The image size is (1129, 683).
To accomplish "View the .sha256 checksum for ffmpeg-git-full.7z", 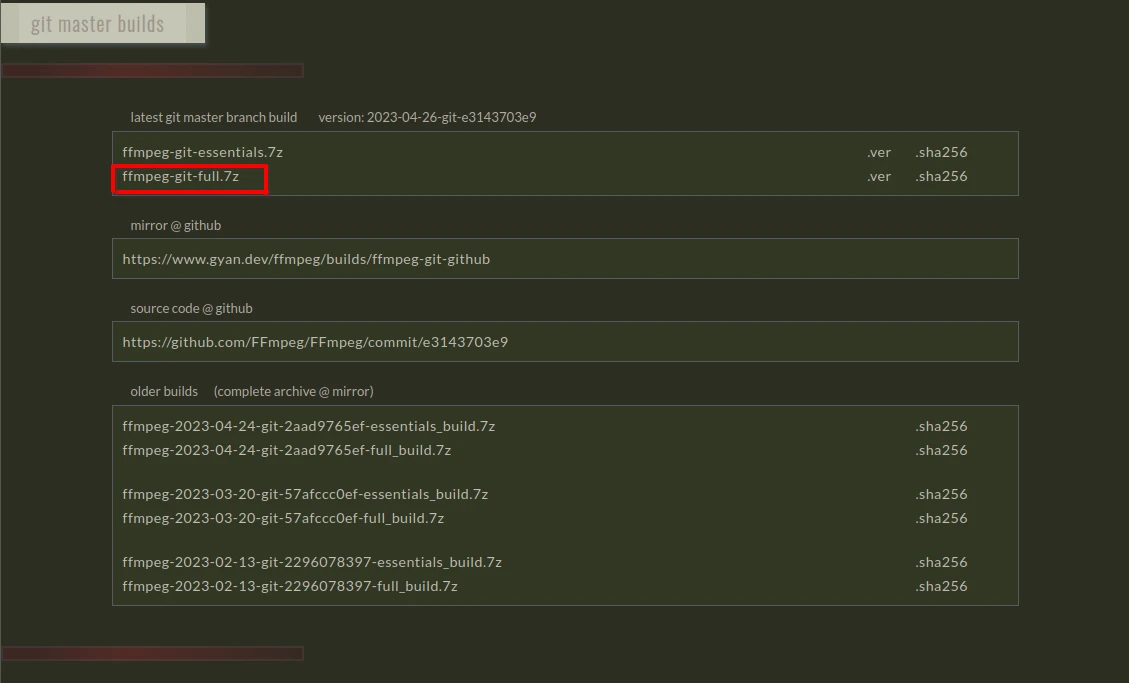I will tap(940, 176).
